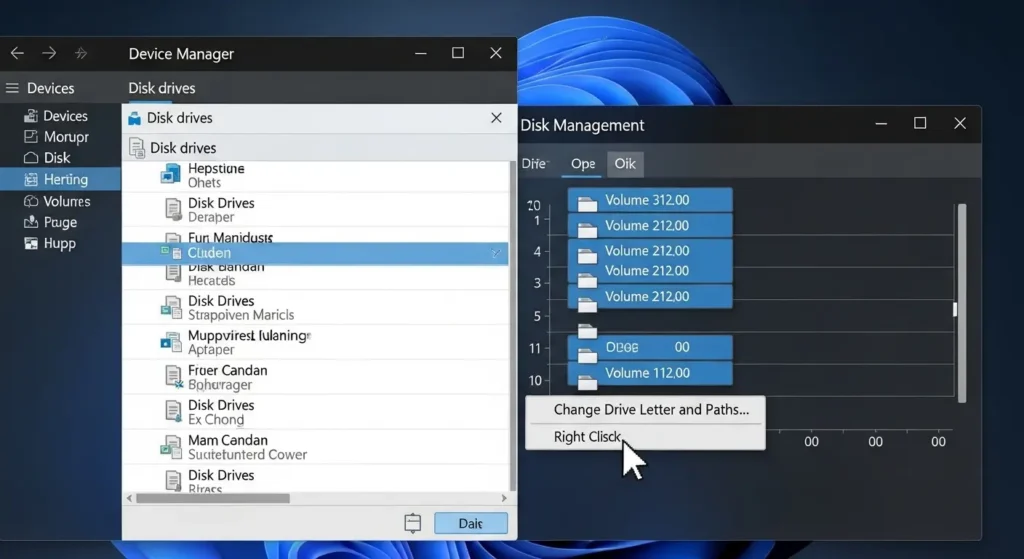Choose Right Click in the context menu
Image resolution: width=1024 pixels, height=559 pixels.
[588, 437]
